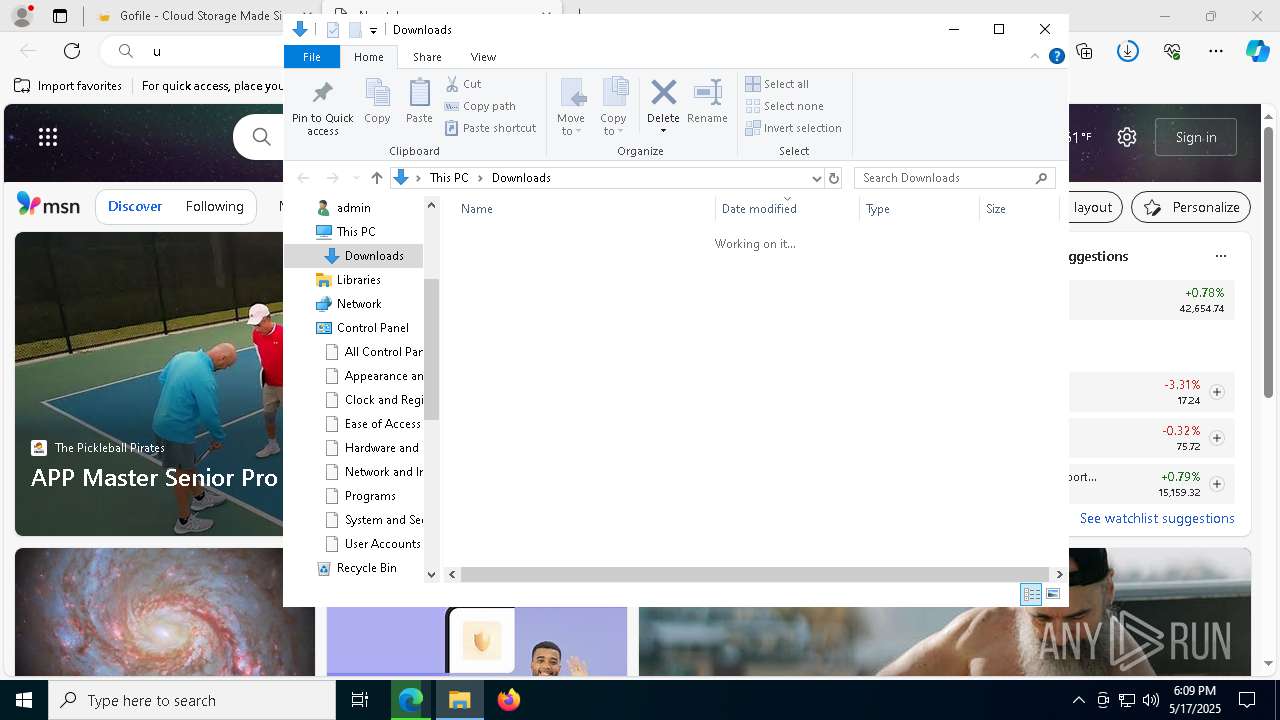Refresh the Edge browser page
This screenshot has width=1280, height=720.
coord(72,51)
